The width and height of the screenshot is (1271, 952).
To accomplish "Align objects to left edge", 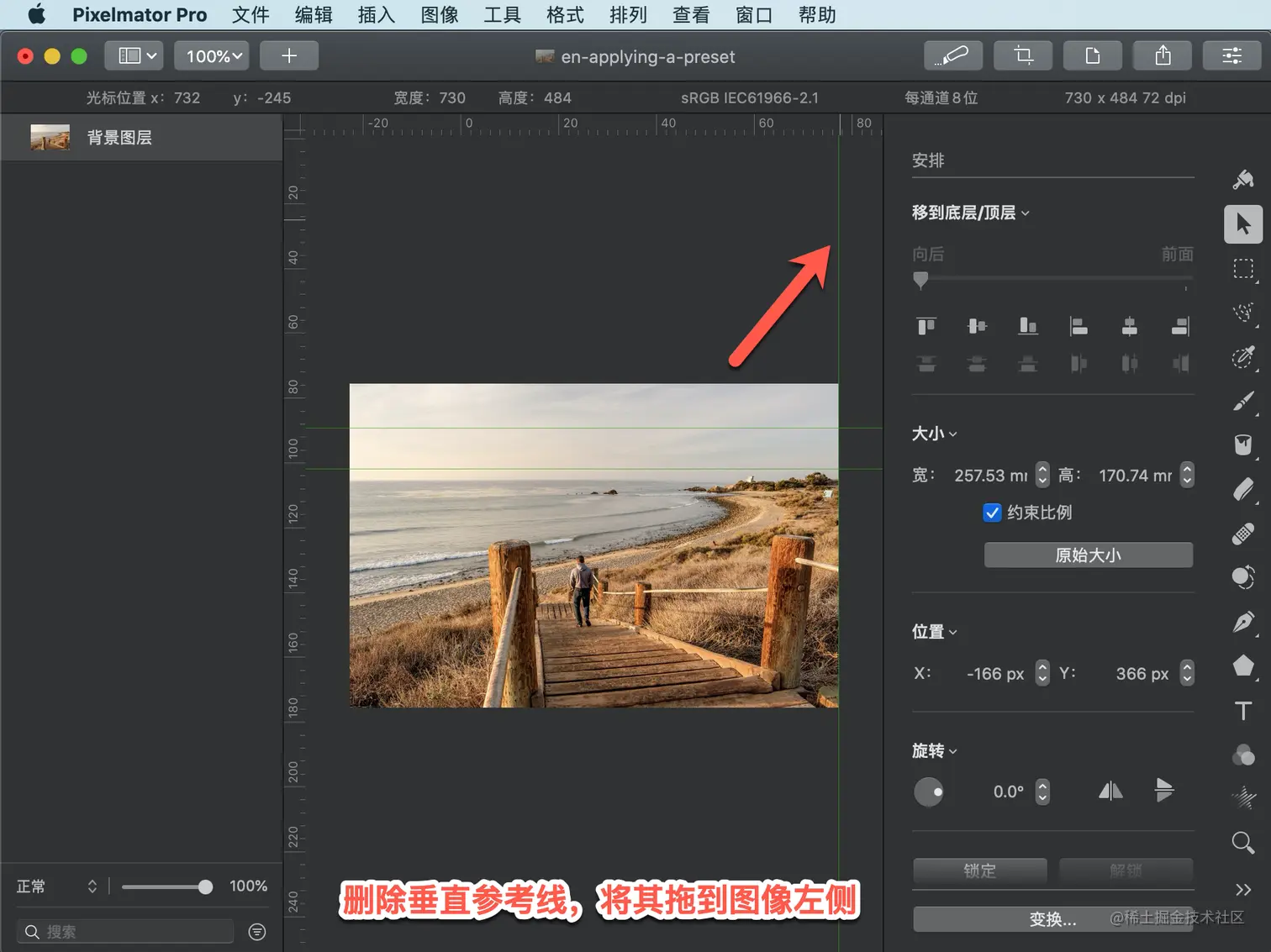I will (x=1079, y=326).
